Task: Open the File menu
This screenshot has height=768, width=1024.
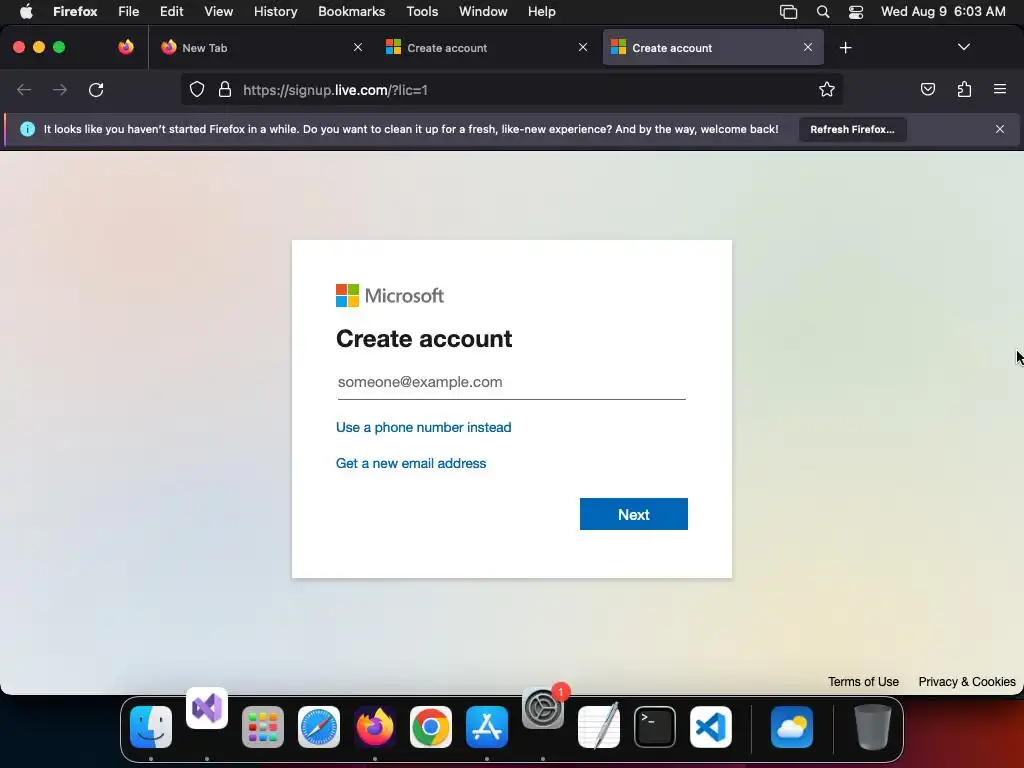Action: click(x=129, y=11)
